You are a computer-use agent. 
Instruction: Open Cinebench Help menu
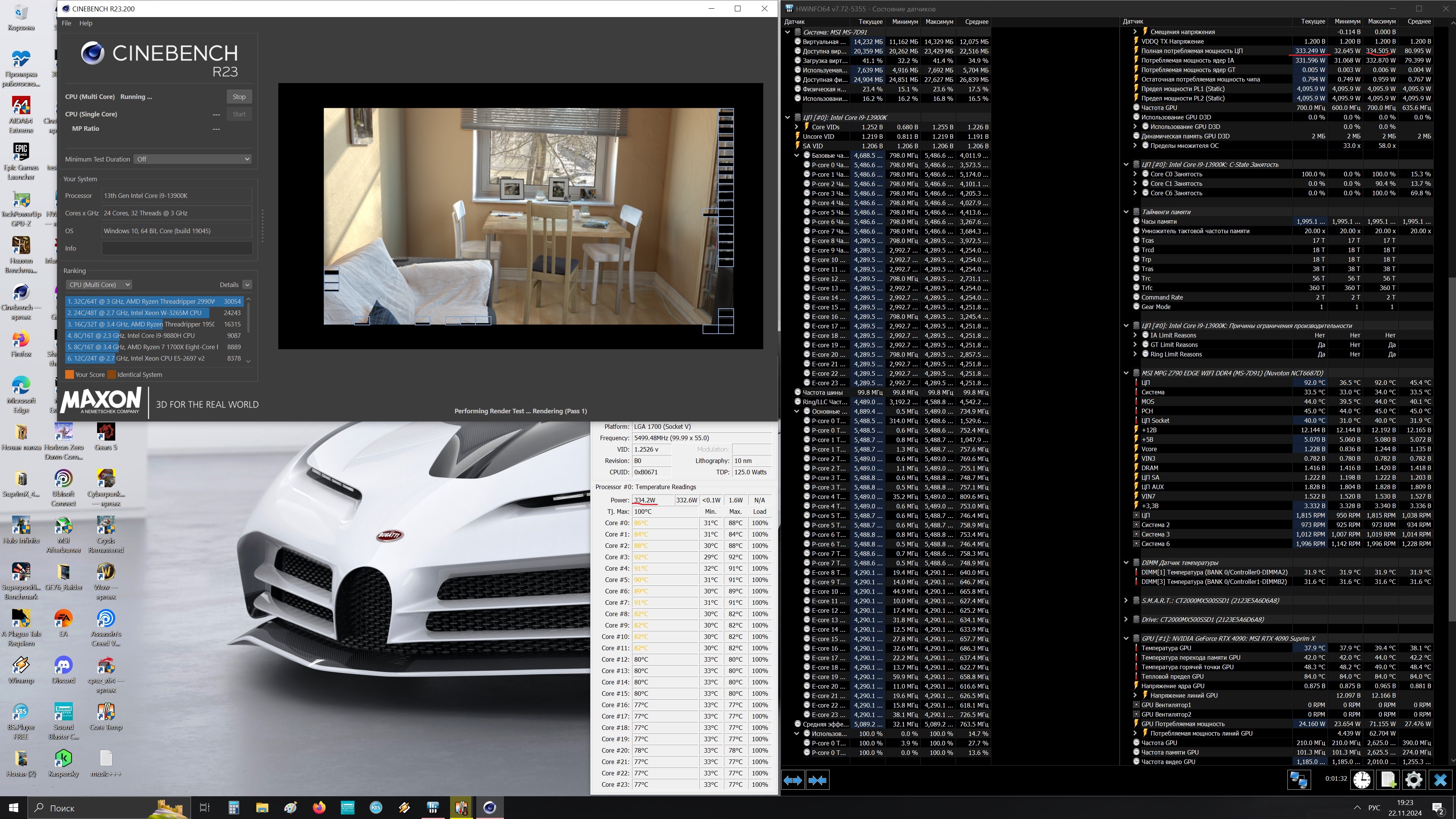point(85,23)
